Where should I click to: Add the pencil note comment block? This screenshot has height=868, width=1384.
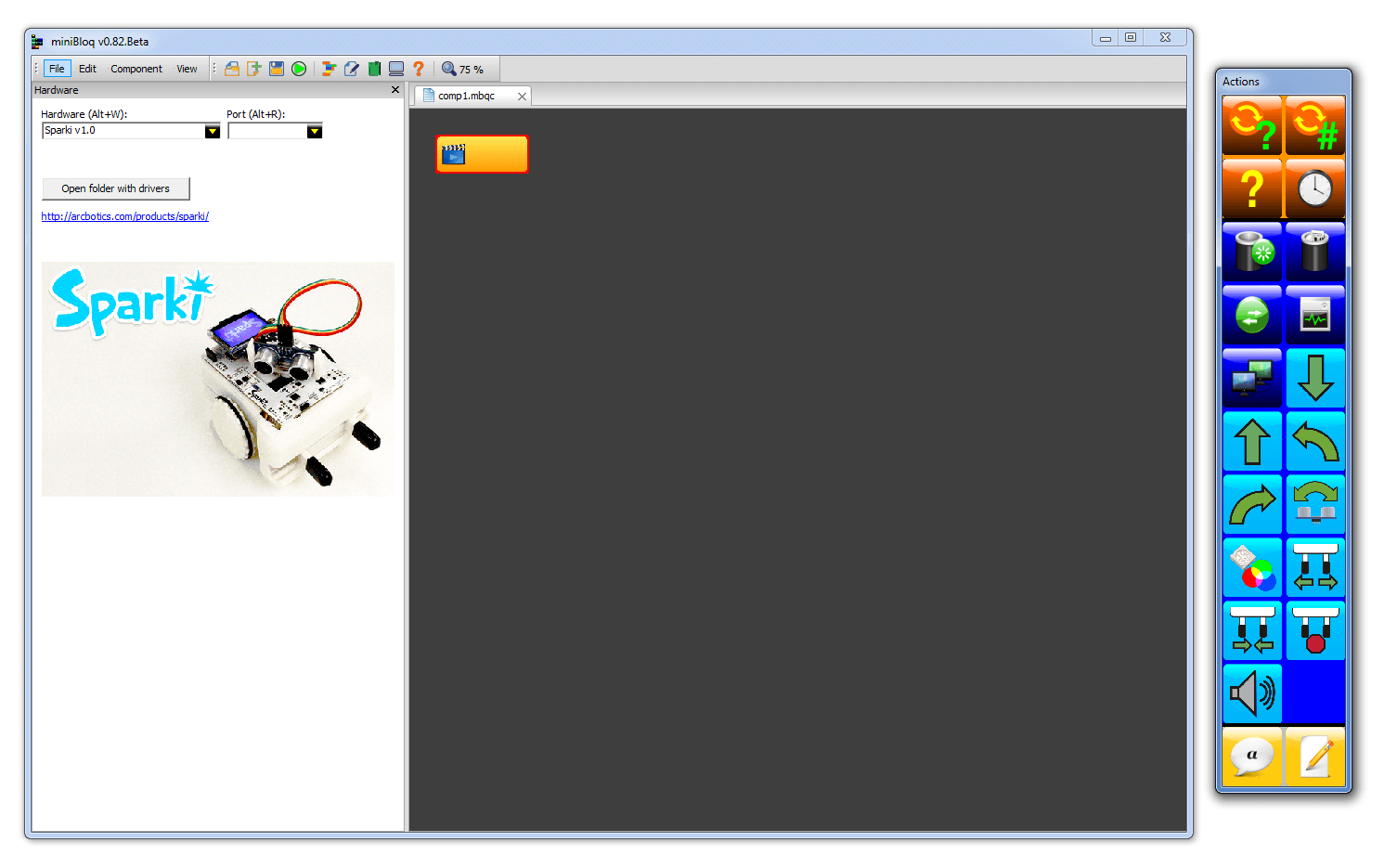point(1315,757)
